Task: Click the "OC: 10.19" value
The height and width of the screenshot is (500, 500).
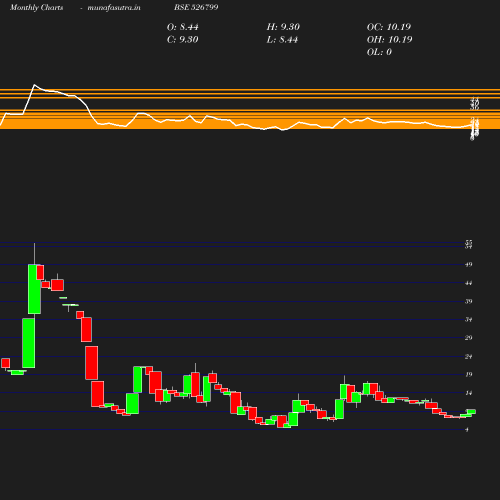Action: pyautogui.click(x=389, y=27)
